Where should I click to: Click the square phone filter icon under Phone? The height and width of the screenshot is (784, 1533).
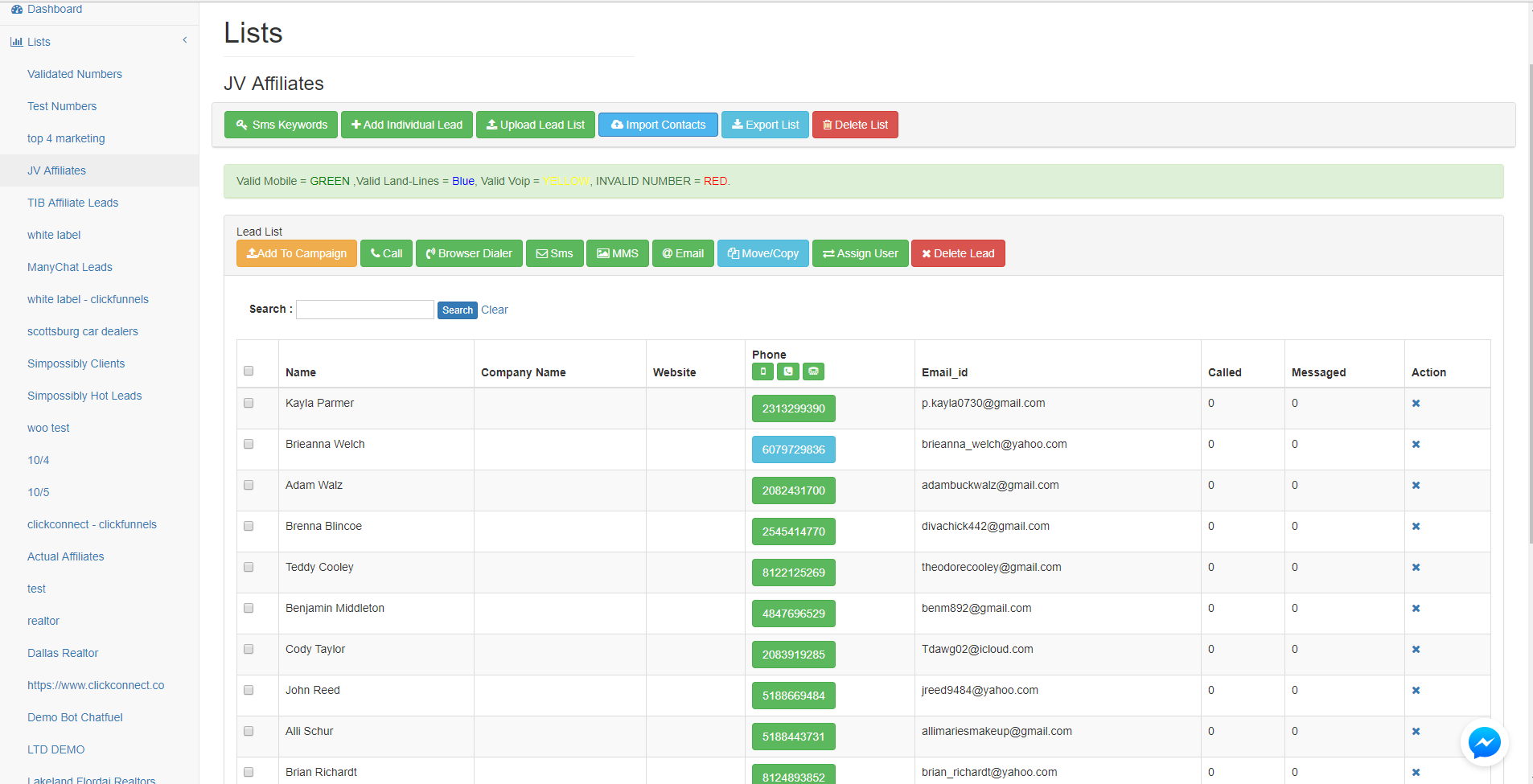click(x=788, y=371)
